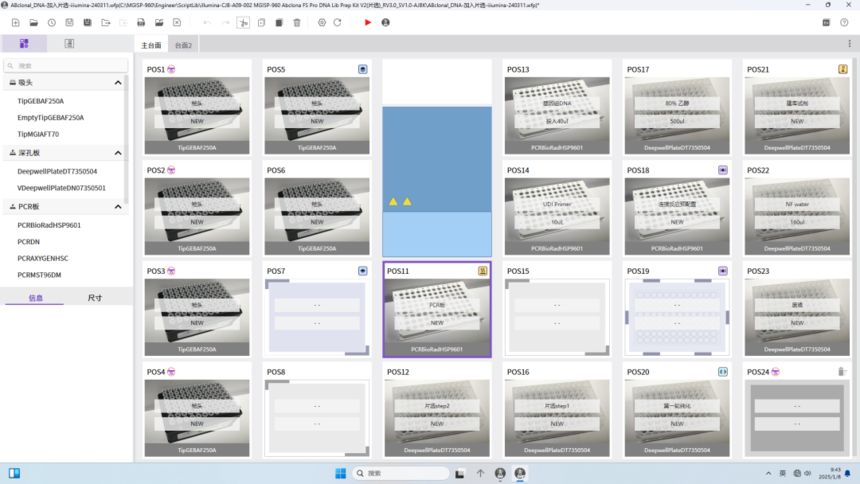Click the New file toolbar icon
The image size is (860, 484).
15,22
